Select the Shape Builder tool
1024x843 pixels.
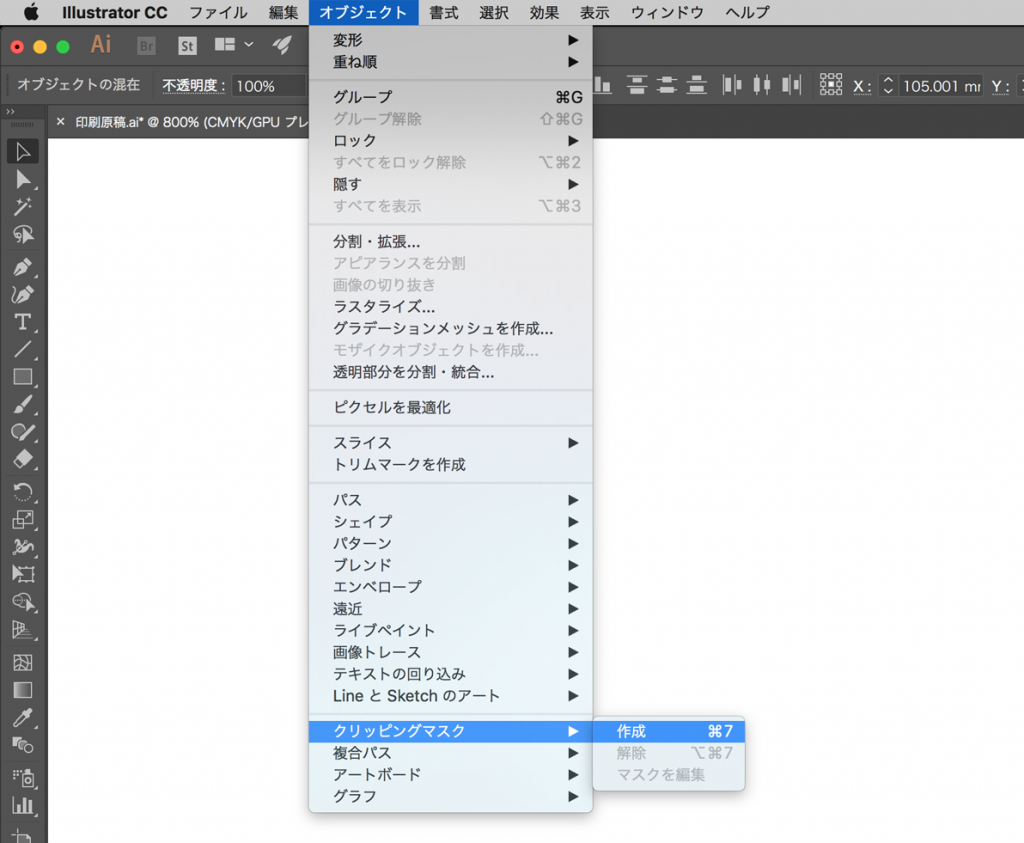pyautogui.click(x=23, y=601)
